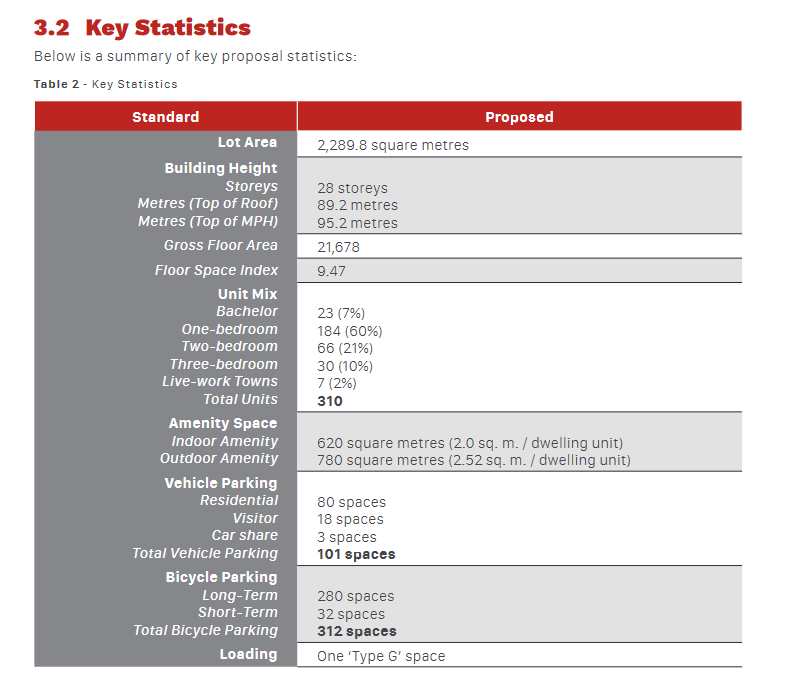The height and width of the screenshot is (688, 790).
Task: Click the bold '101 spaces' value
Action: [356, 555]
